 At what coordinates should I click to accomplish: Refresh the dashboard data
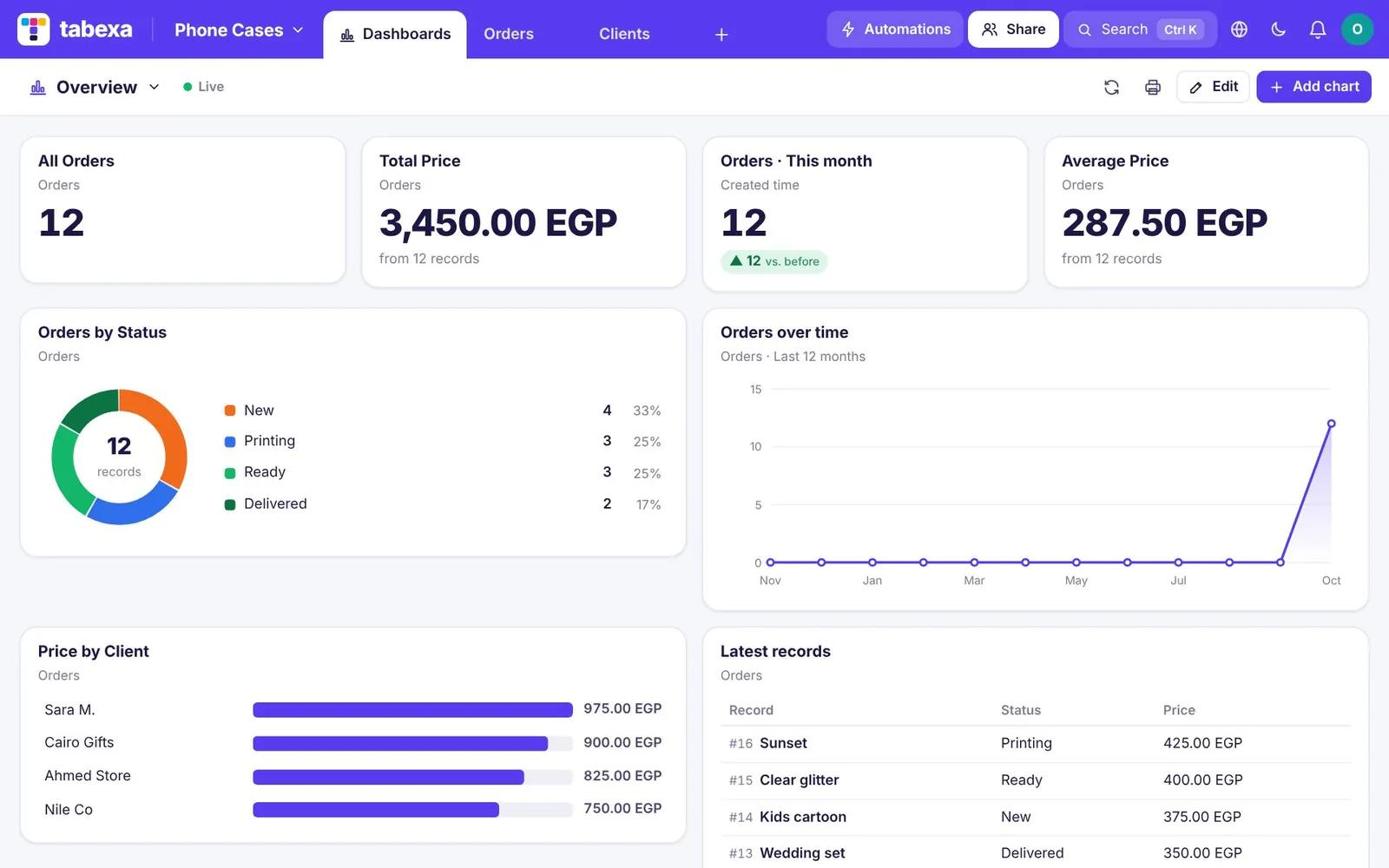pyautogui.click(x=1111, y=87)
